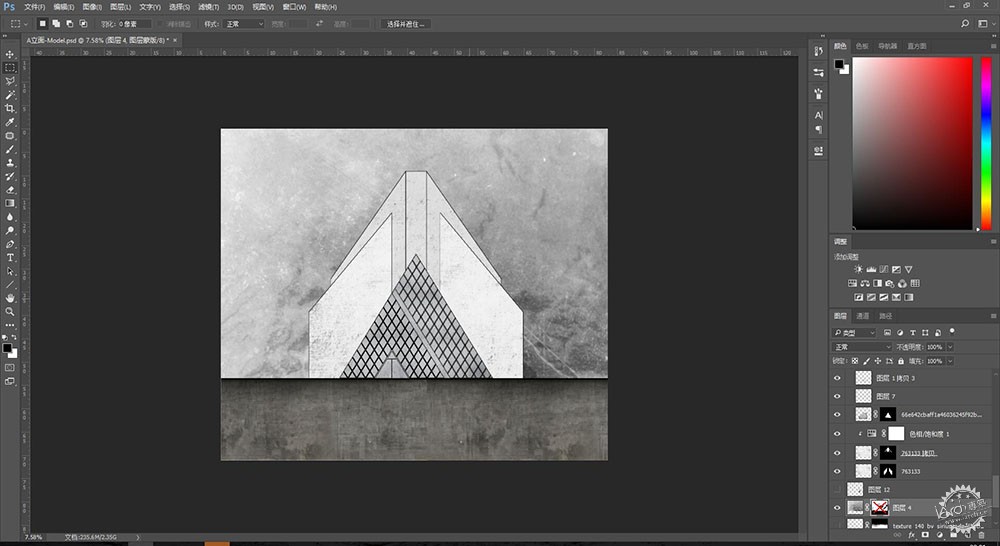This screenshot has width=1000, height=546.
Task: Select the Horizontal Type tool
Action: [x=10, y=258]
